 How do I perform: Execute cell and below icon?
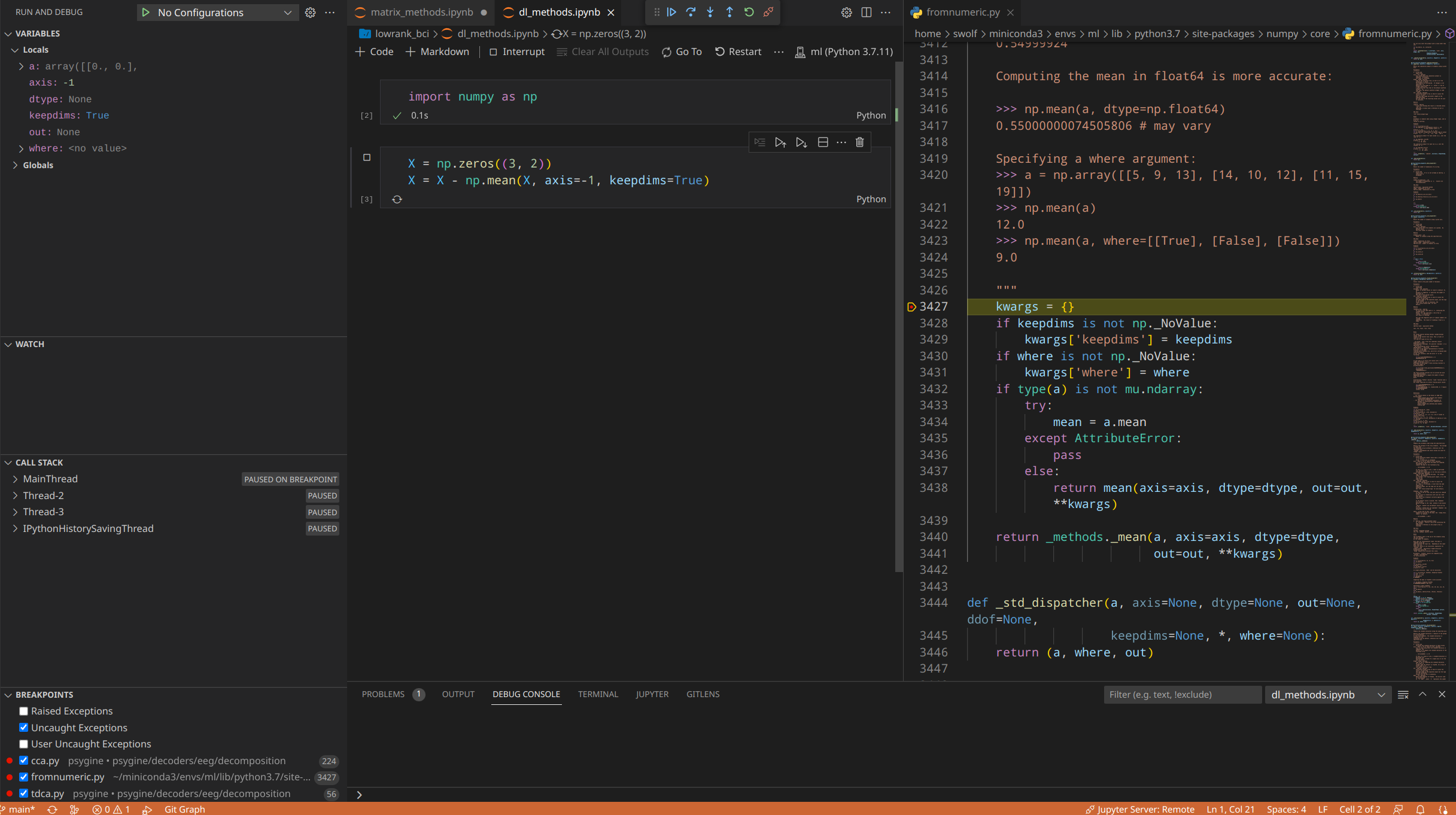[801, 142]
